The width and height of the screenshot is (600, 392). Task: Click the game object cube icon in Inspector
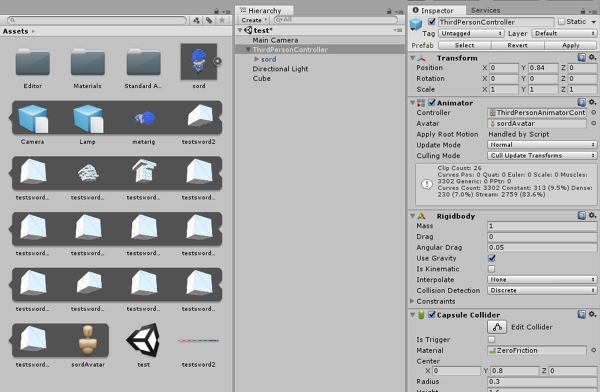pyautogui.click(x=416, y=25)
